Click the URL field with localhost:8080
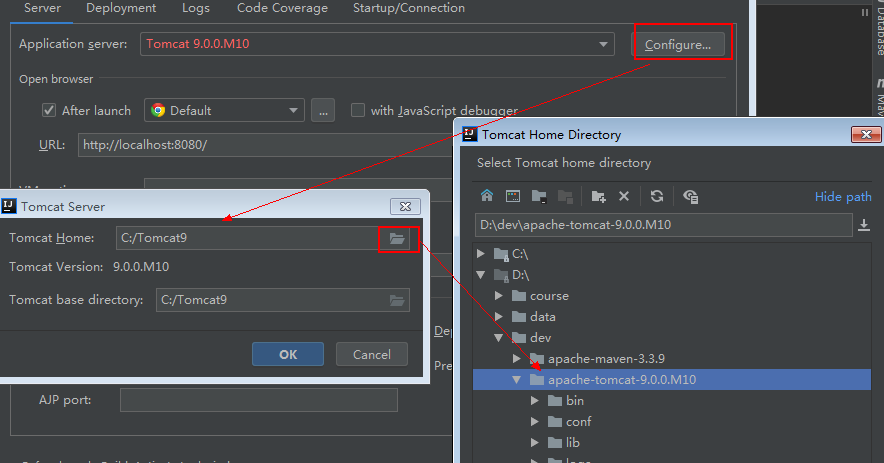Image resolution: width=884 pixels, height=463 pixels. pos(265,145)
